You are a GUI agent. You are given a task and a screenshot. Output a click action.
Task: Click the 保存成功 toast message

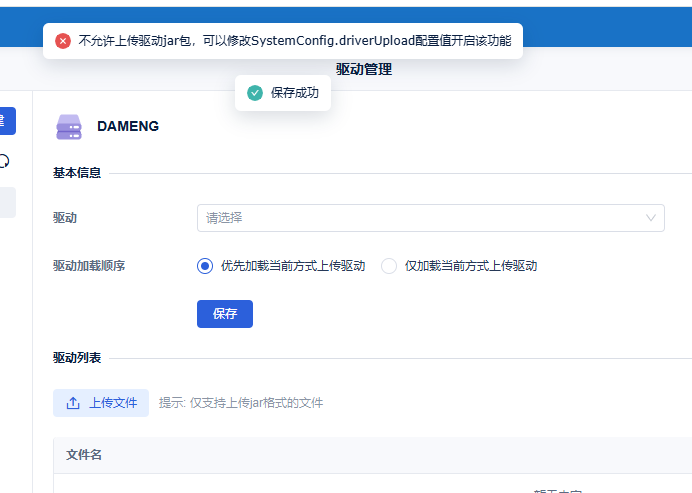283,93
